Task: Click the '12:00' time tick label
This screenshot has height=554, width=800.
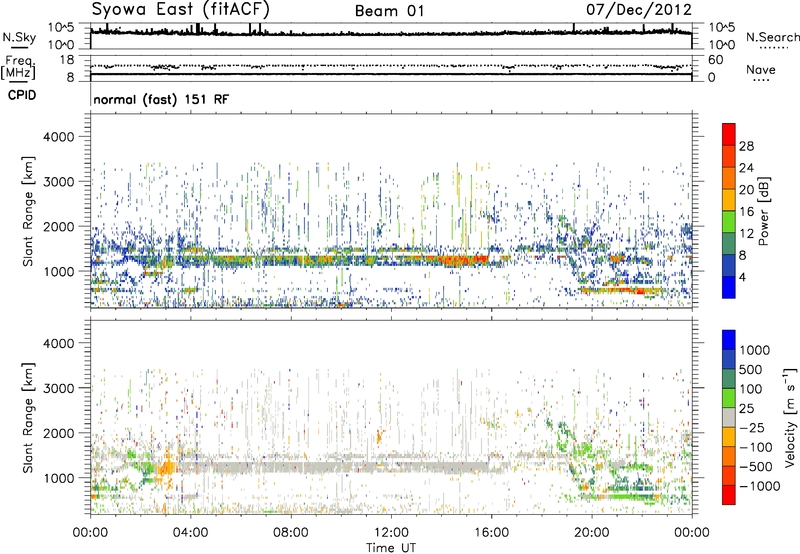Action: pyautogui.click(x=391, y=533)
